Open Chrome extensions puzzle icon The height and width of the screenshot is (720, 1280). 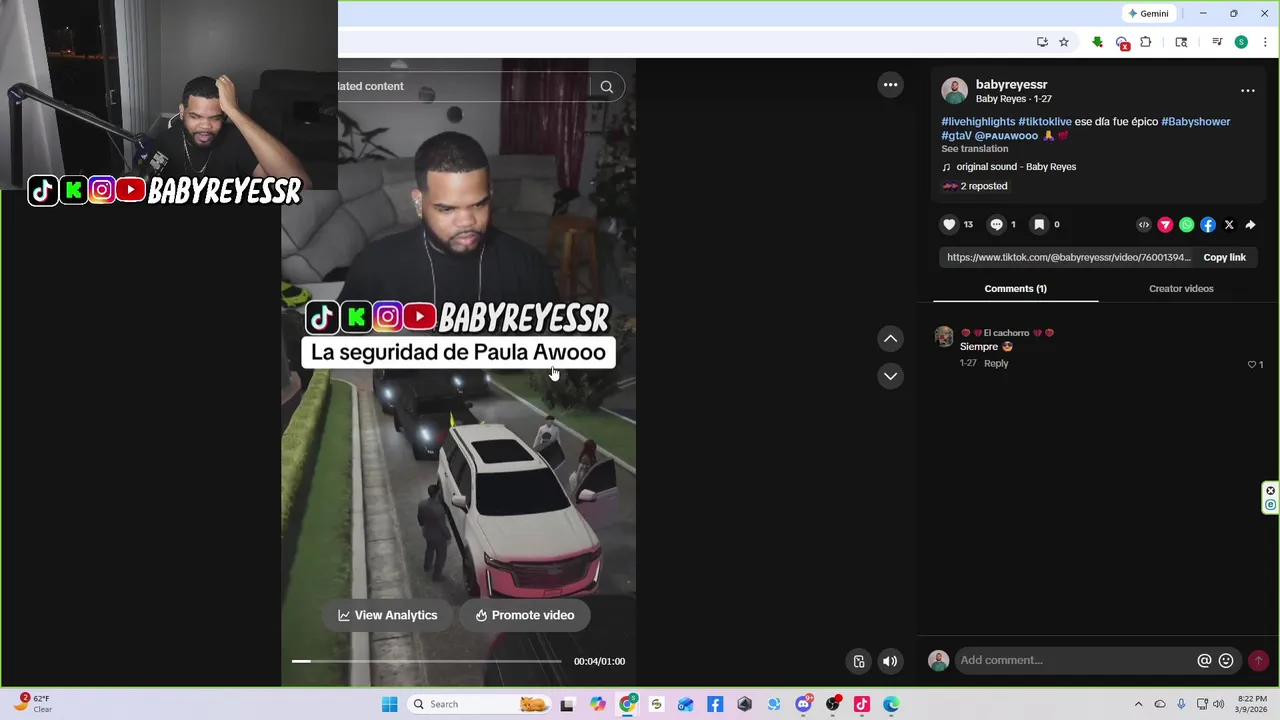tap(1146, 42)
